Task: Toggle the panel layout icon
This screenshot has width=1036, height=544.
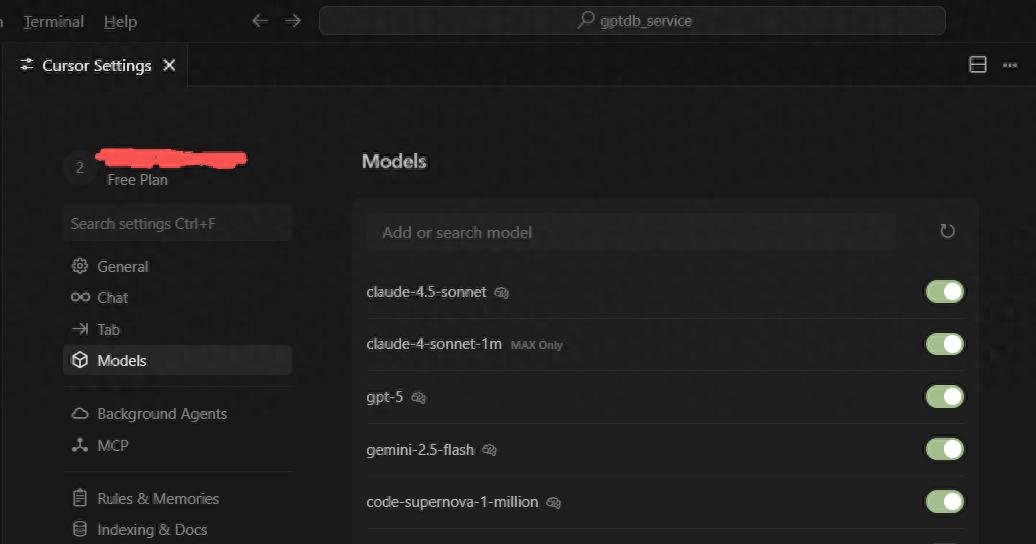Action: click(x=978, y=65)
